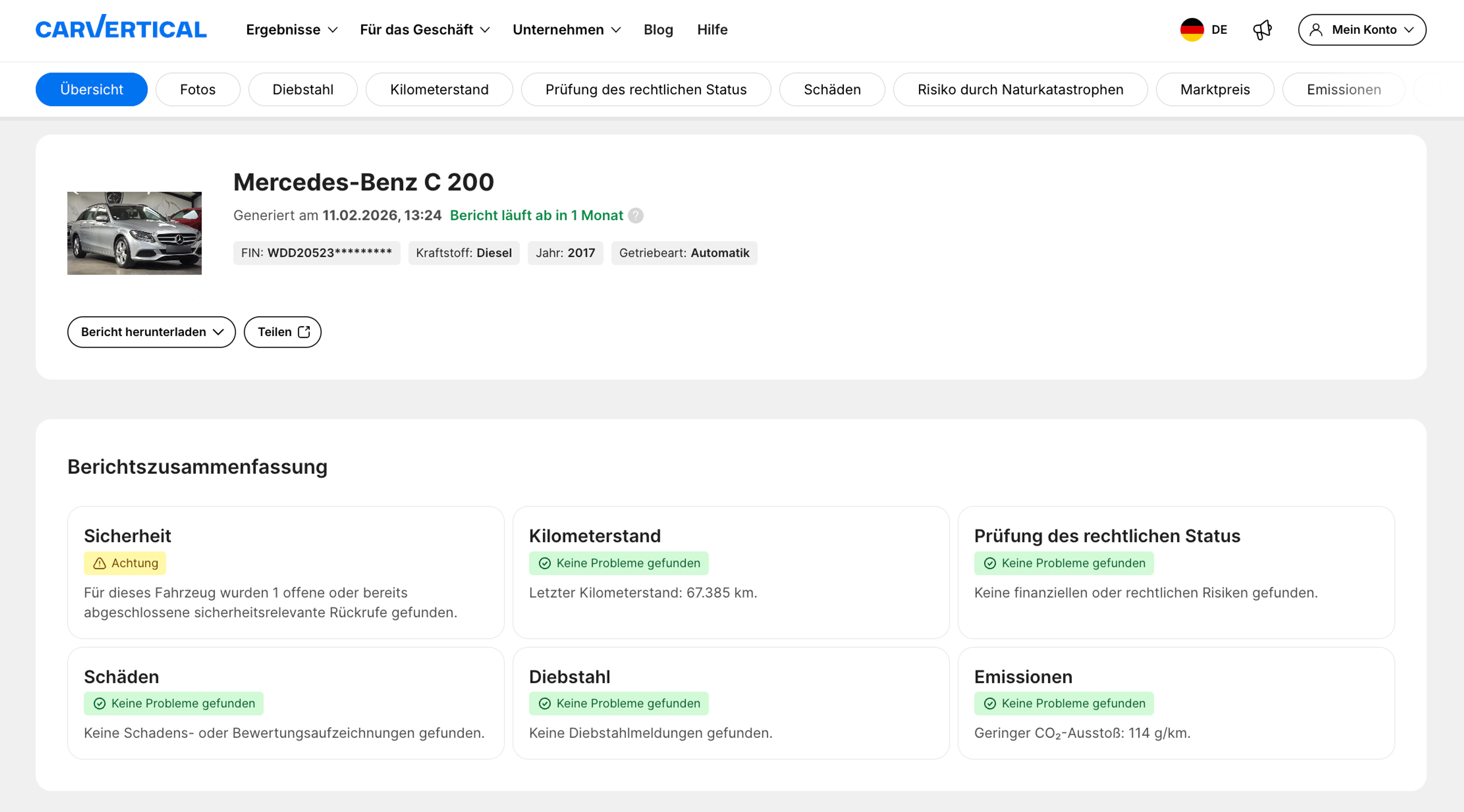Open the Hilfe link
The image size is (1464, 812).
(x=712, y=30)
